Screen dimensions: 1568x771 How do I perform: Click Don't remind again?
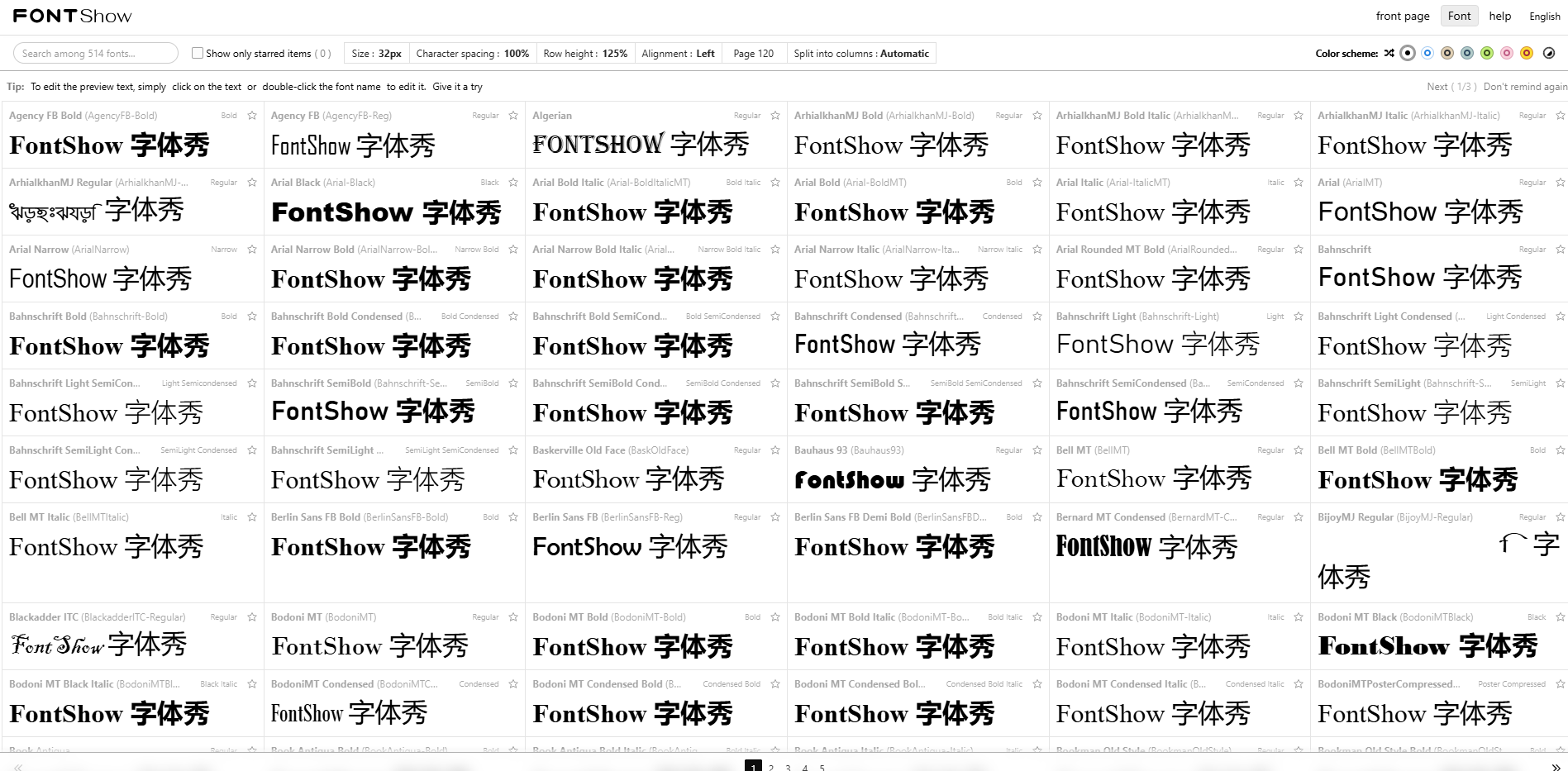(1525, 86)
